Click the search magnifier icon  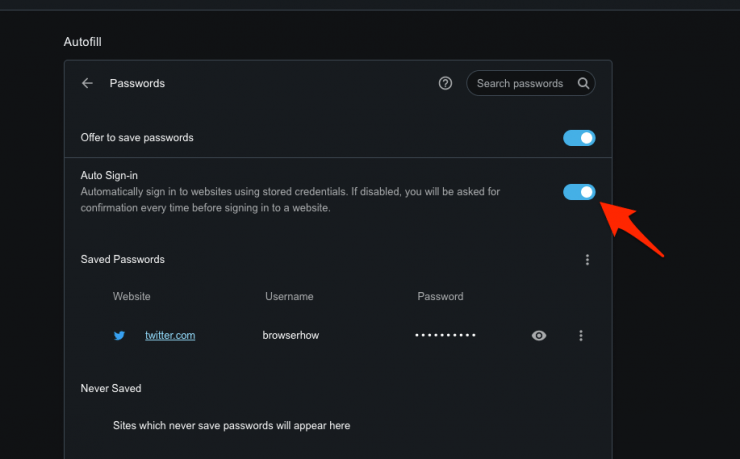pyautogui.click(x=583, y=83)
